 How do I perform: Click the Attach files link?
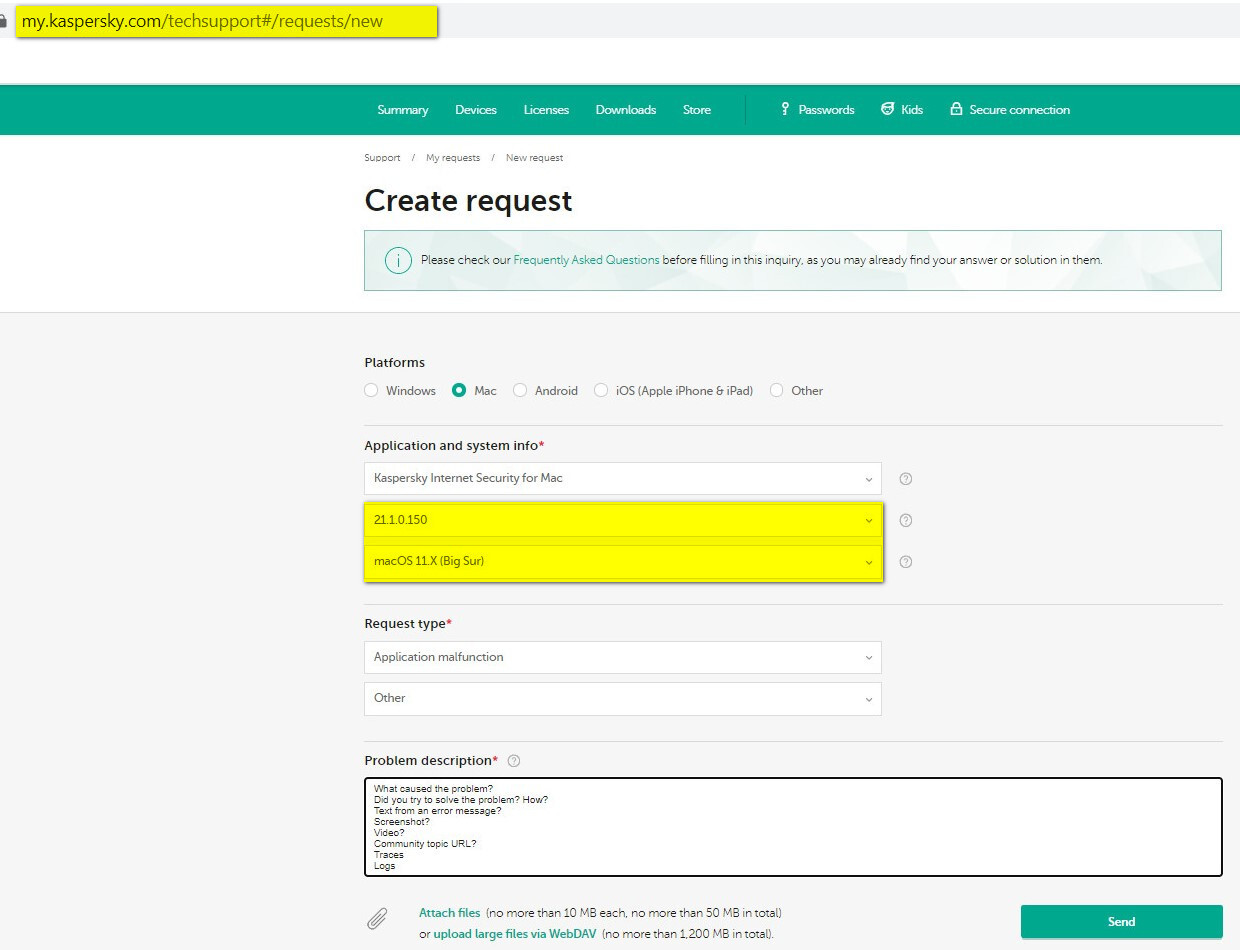450,913
